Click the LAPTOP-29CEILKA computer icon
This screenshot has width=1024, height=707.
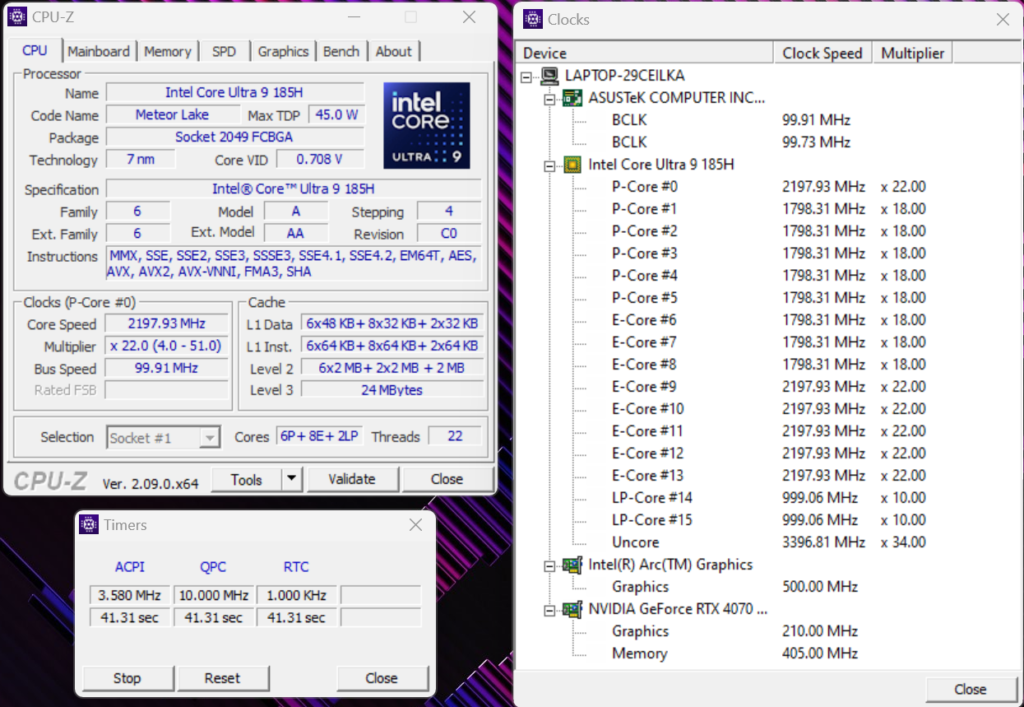click(x=551, y=76)
